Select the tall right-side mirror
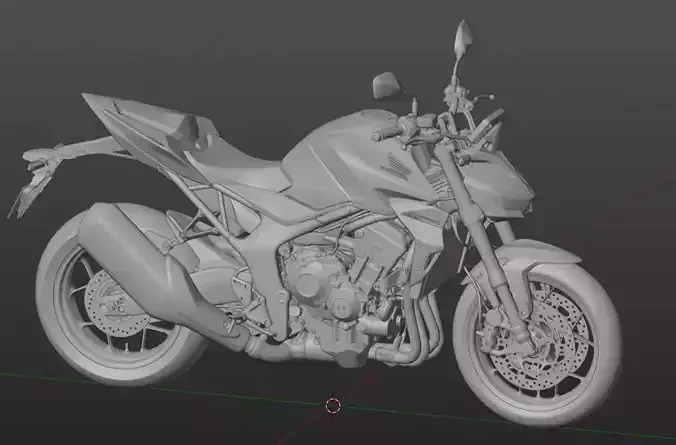 [463, 38]
